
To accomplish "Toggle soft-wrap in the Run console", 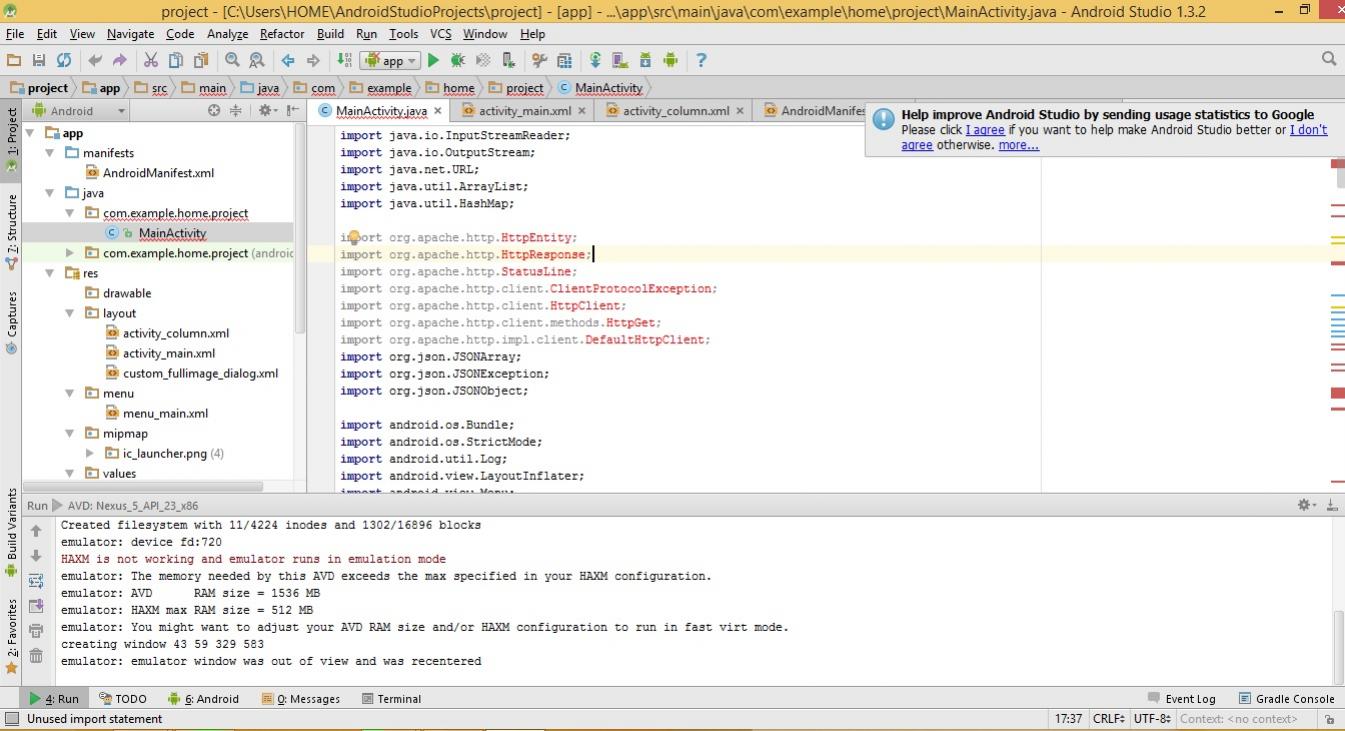I will [36, 581].
